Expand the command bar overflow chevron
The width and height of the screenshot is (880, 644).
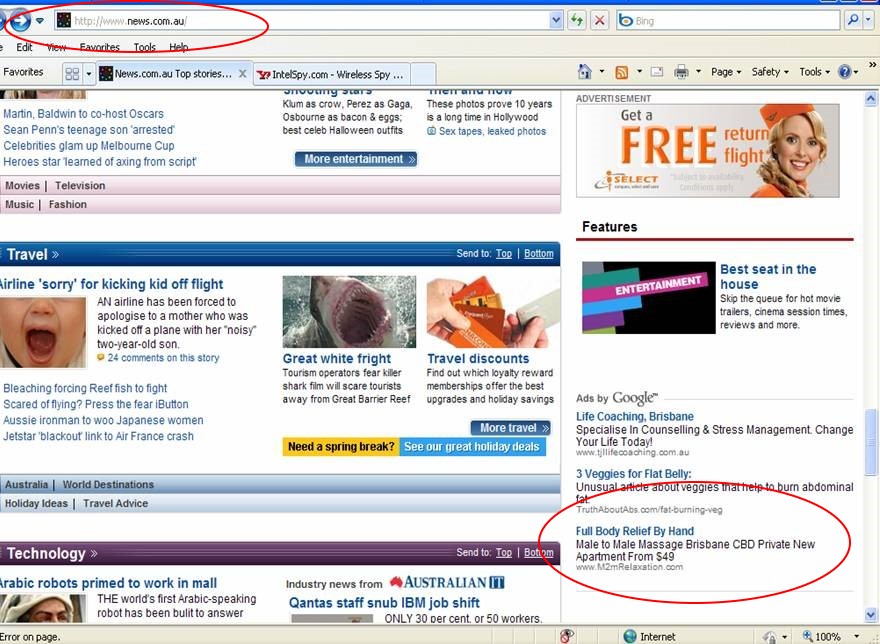[872, 65]
